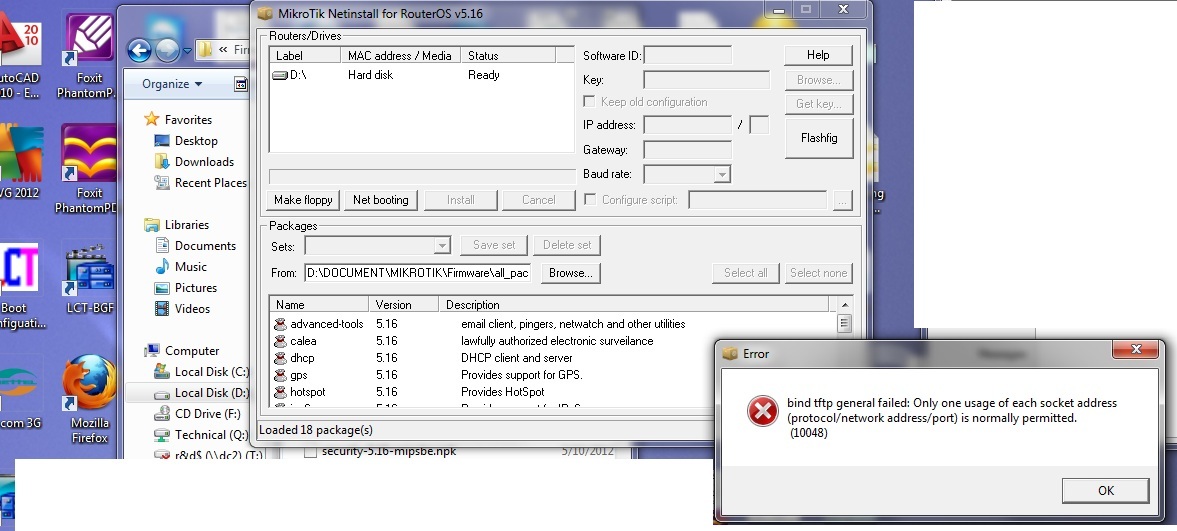This screenshot has height=531, width=1177.
Task: Click the Label column header
Action: tap(305, 56)
